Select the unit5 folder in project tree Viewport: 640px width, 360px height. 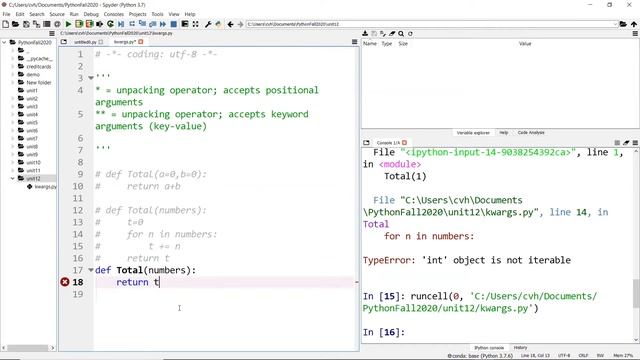[x=32, y=122]
